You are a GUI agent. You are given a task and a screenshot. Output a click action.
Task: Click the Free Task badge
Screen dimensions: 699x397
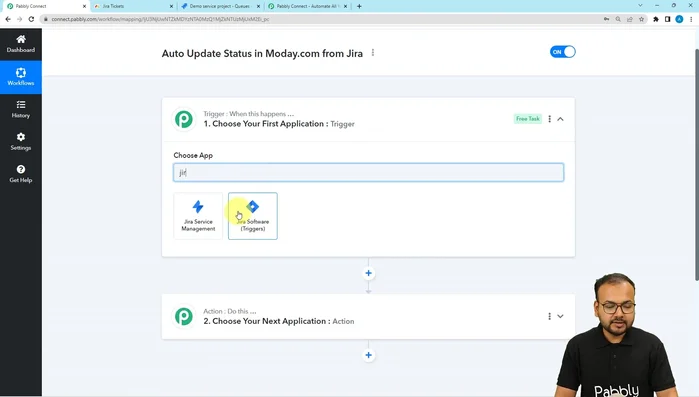[528, 119]
